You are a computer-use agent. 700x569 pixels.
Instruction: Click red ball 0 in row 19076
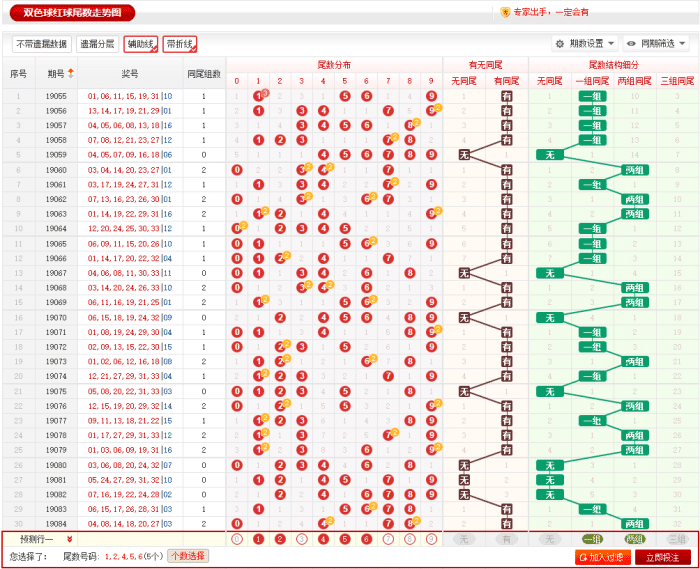click(237, 406)
